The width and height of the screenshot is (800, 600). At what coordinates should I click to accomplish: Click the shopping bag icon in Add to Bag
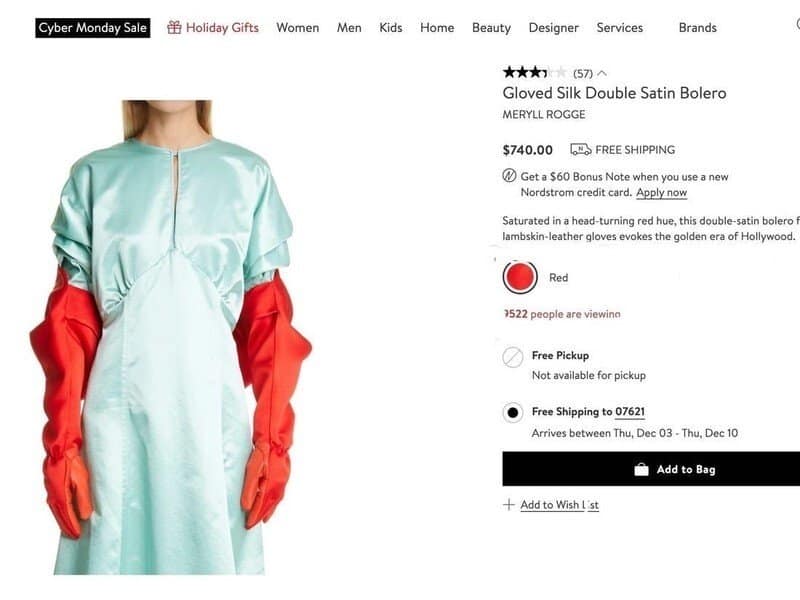pos(641,469)
